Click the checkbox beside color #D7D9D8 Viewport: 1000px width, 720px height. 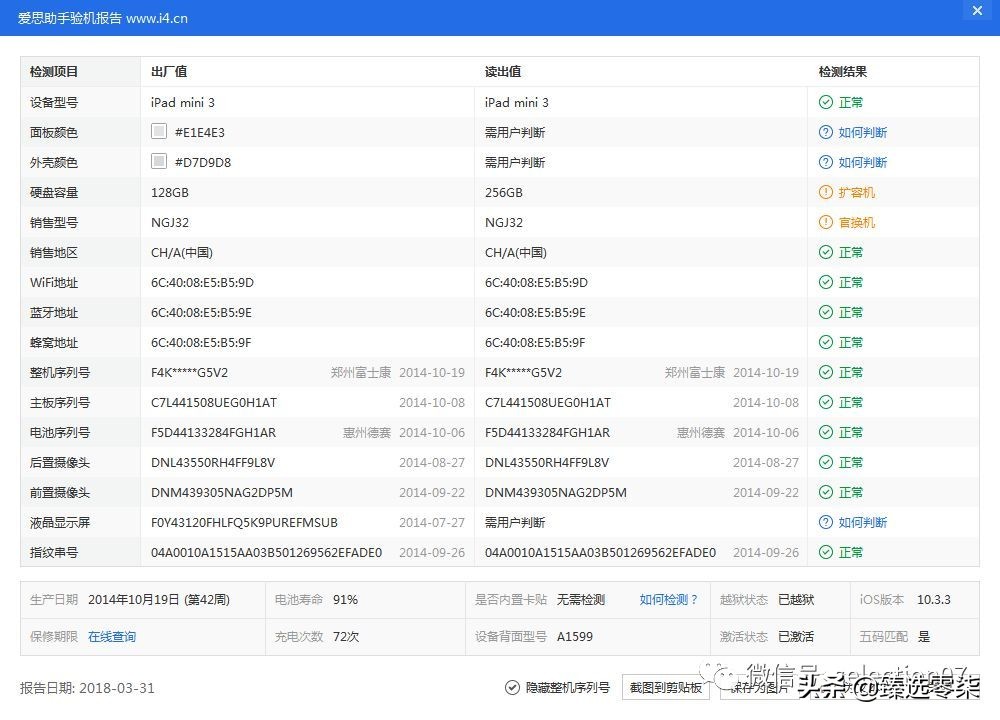[158, 160]
